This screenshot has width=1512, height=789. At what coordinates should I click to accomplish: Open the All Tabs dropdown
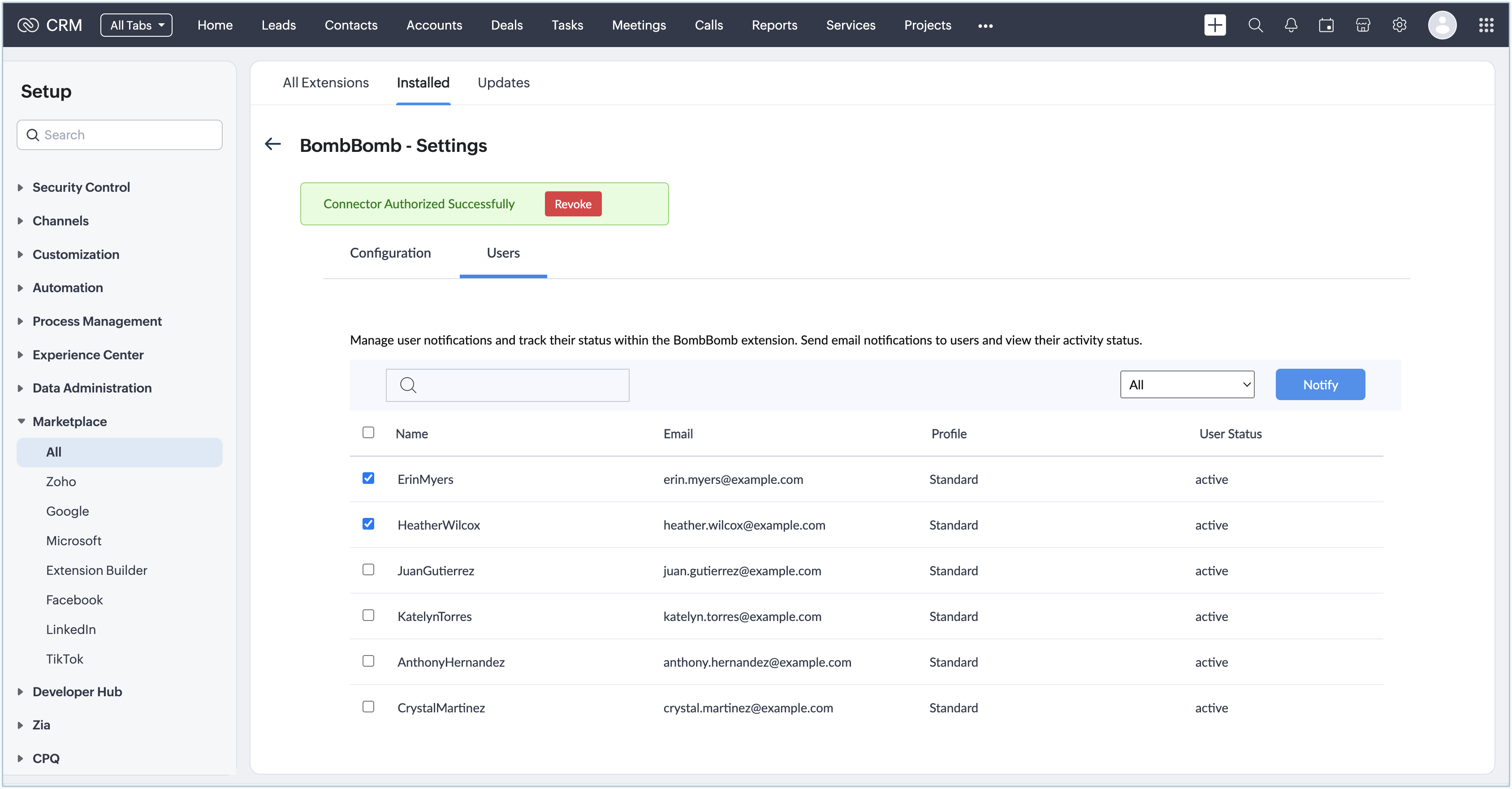coord(136,25)
